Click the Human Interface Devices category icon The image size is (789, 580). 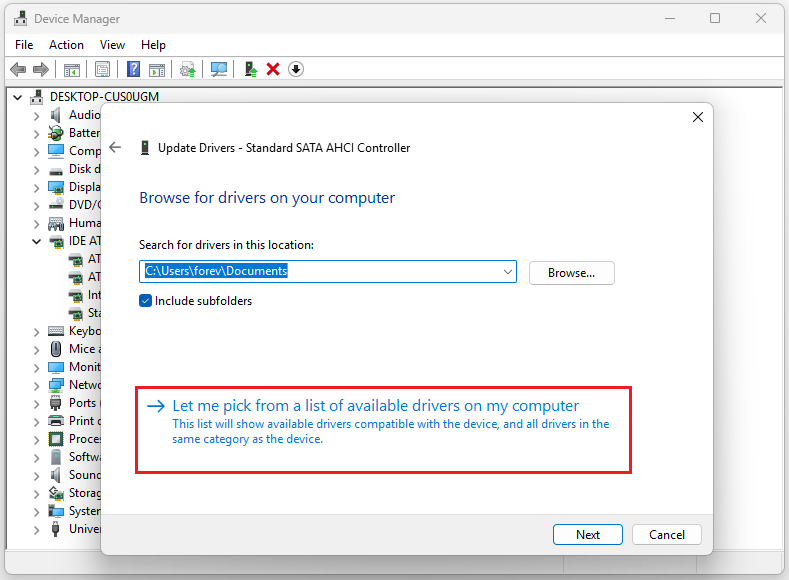coord(56,223)
